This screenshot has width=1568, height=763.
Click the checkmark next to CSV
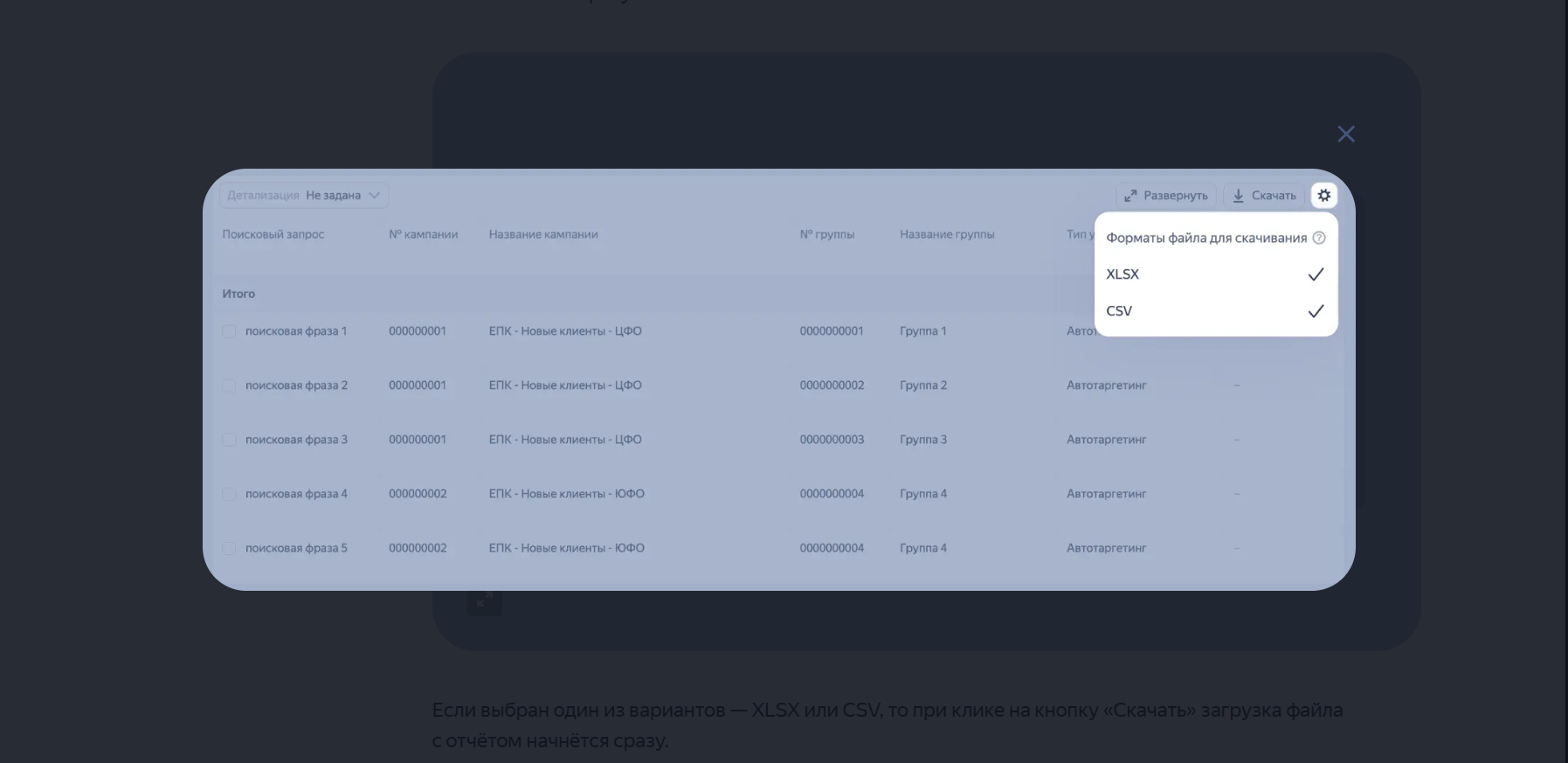click(x=1316, y=311)
